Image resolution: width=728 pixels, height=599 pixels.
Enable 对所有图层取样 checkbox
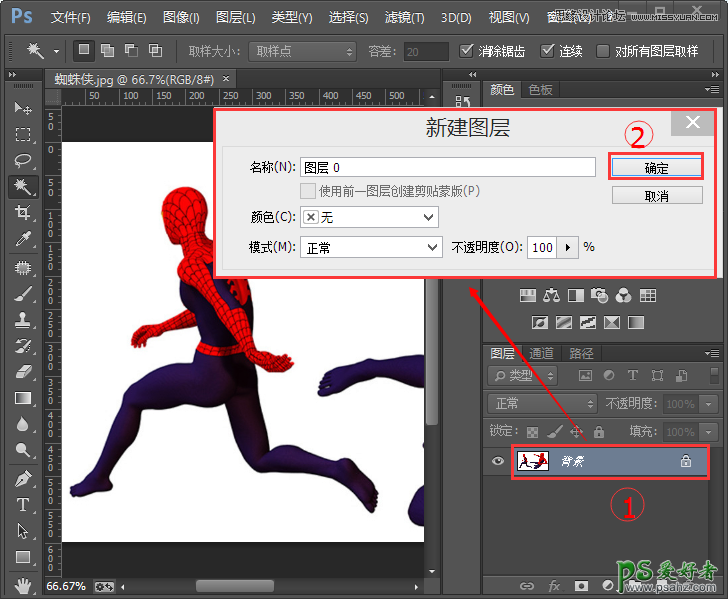[602, 51]
